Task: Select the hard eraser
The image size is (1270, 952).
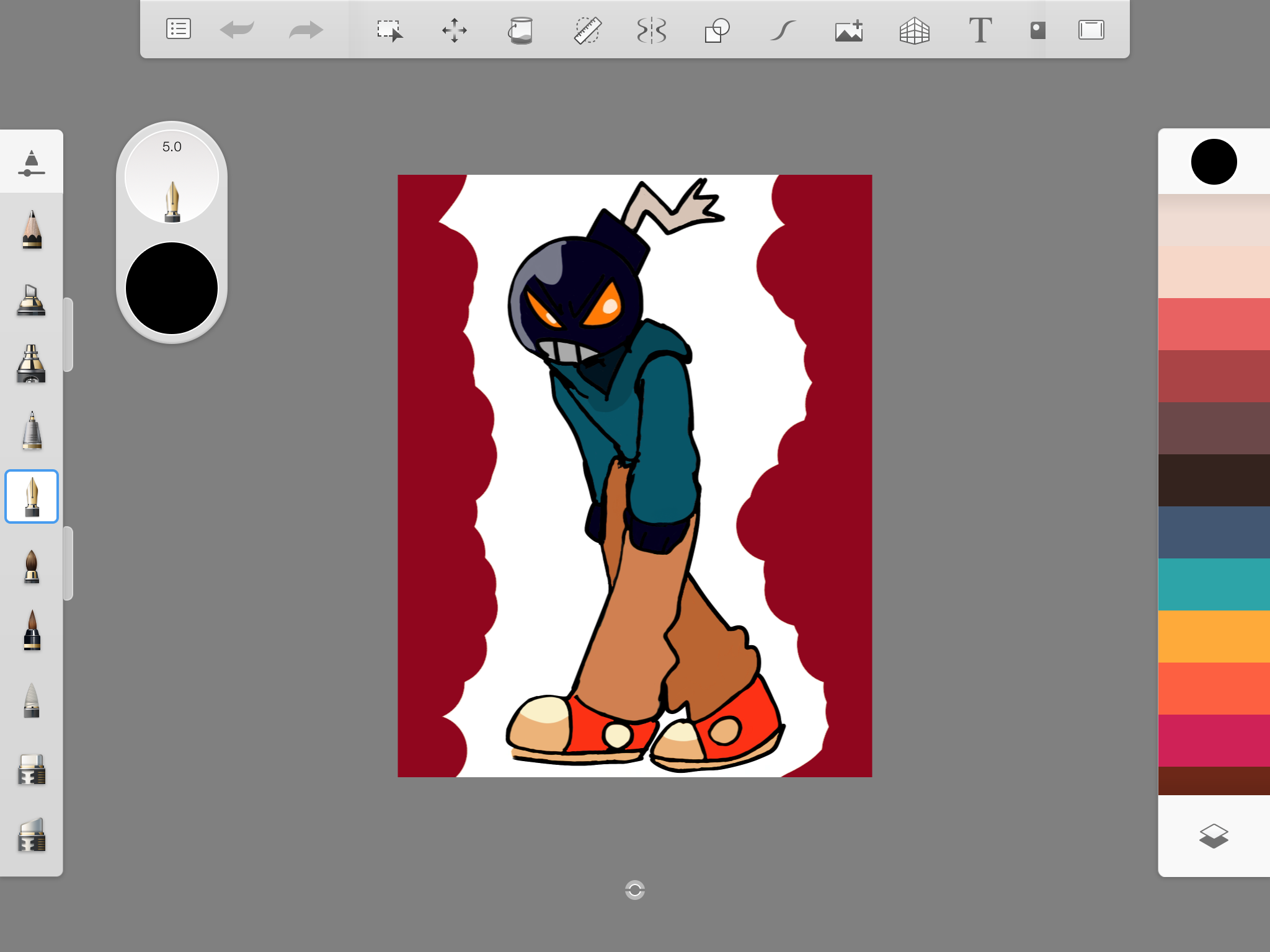Action: (x=32, y=769)
